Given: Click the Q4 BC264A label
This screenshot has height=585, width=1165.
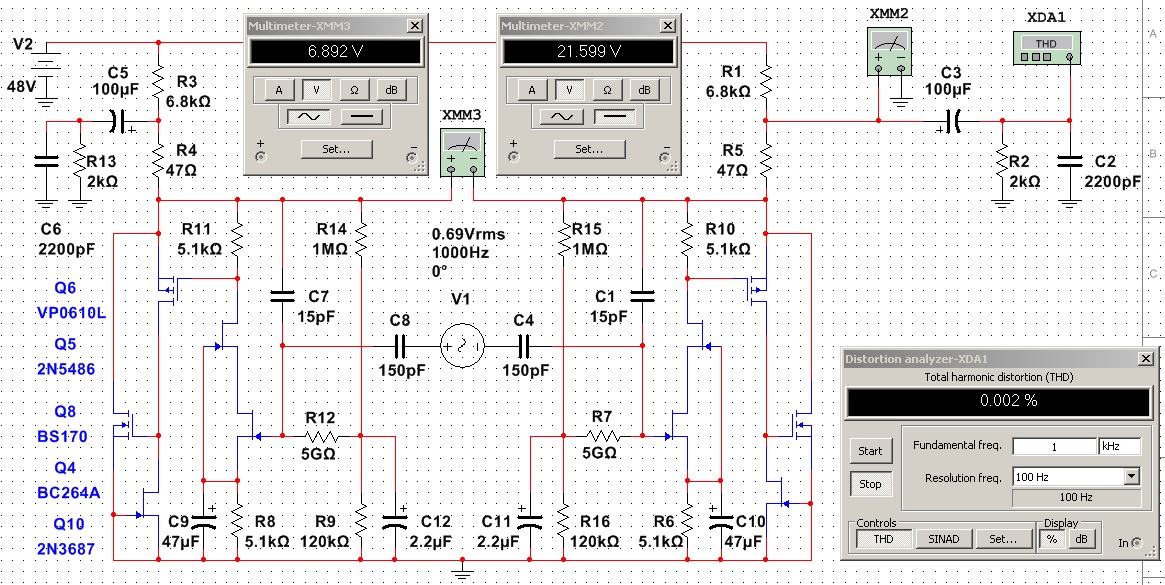Looking at the screenshot, I should click(x=68, y=480).
